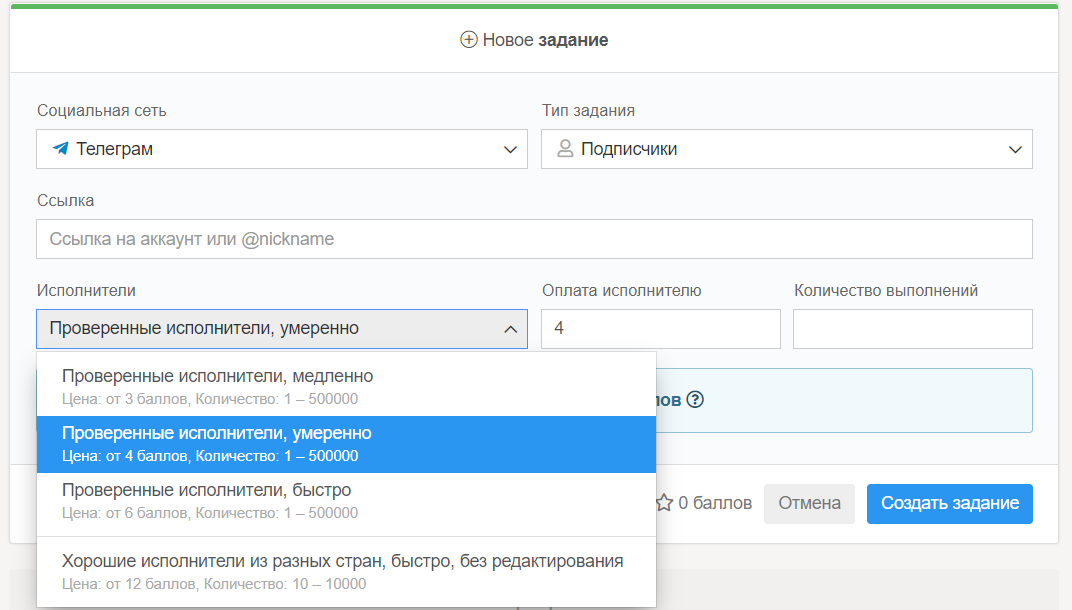Collapse the Исполнители dropdown with up chevron
This screenshot has width=1072, height=610.
tap(510, 329)
